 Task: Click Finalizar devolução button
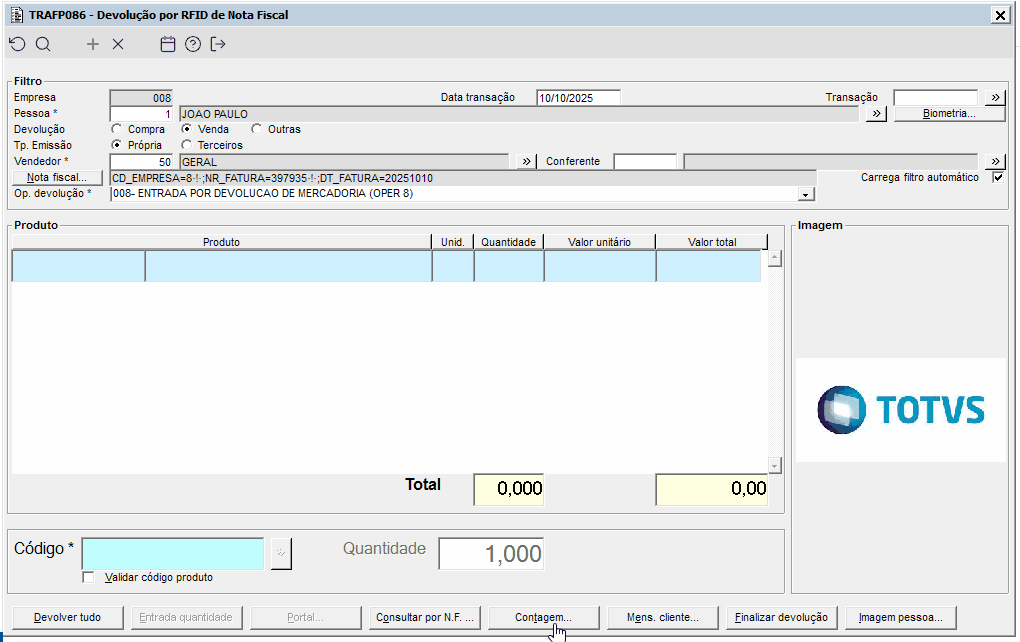tap(781, 617)
